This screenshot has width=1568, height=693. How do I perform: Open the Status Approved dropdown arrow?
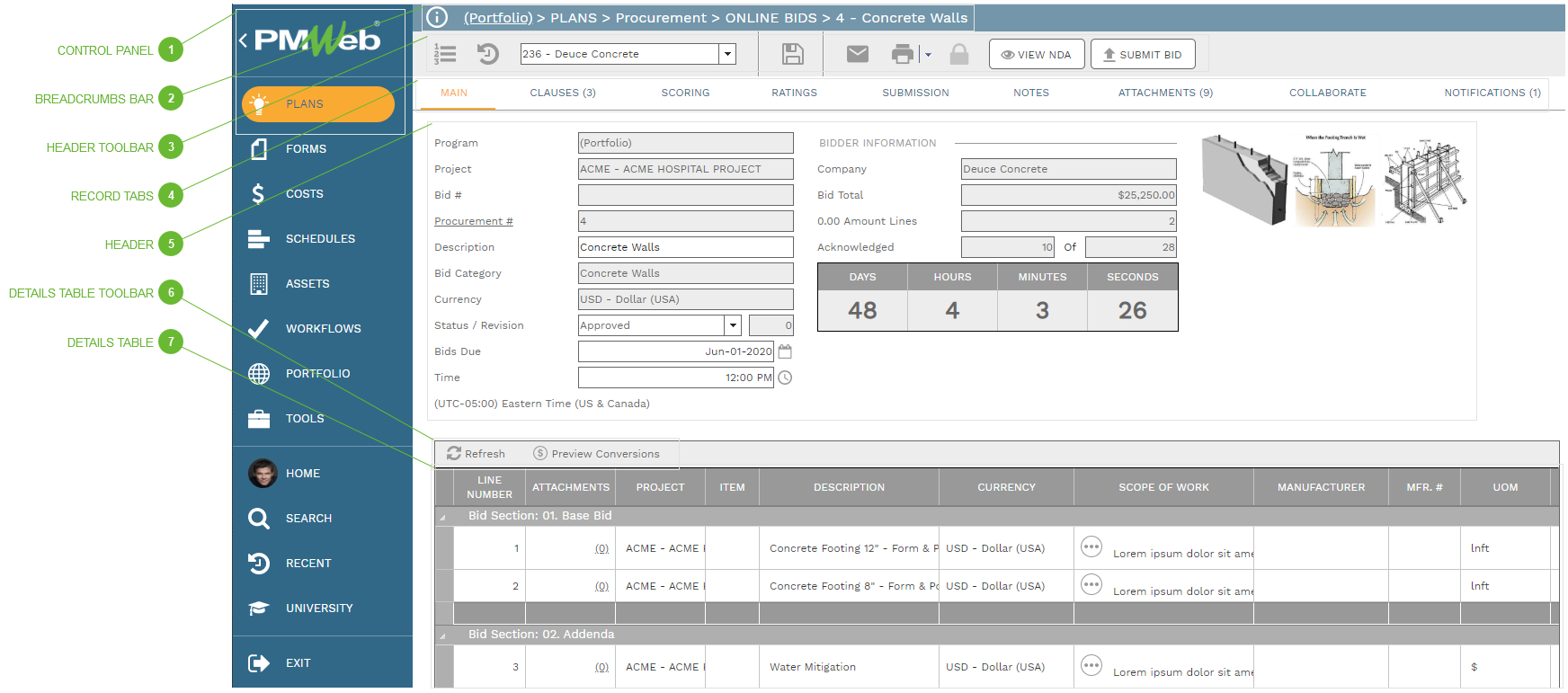coord(733,325)
